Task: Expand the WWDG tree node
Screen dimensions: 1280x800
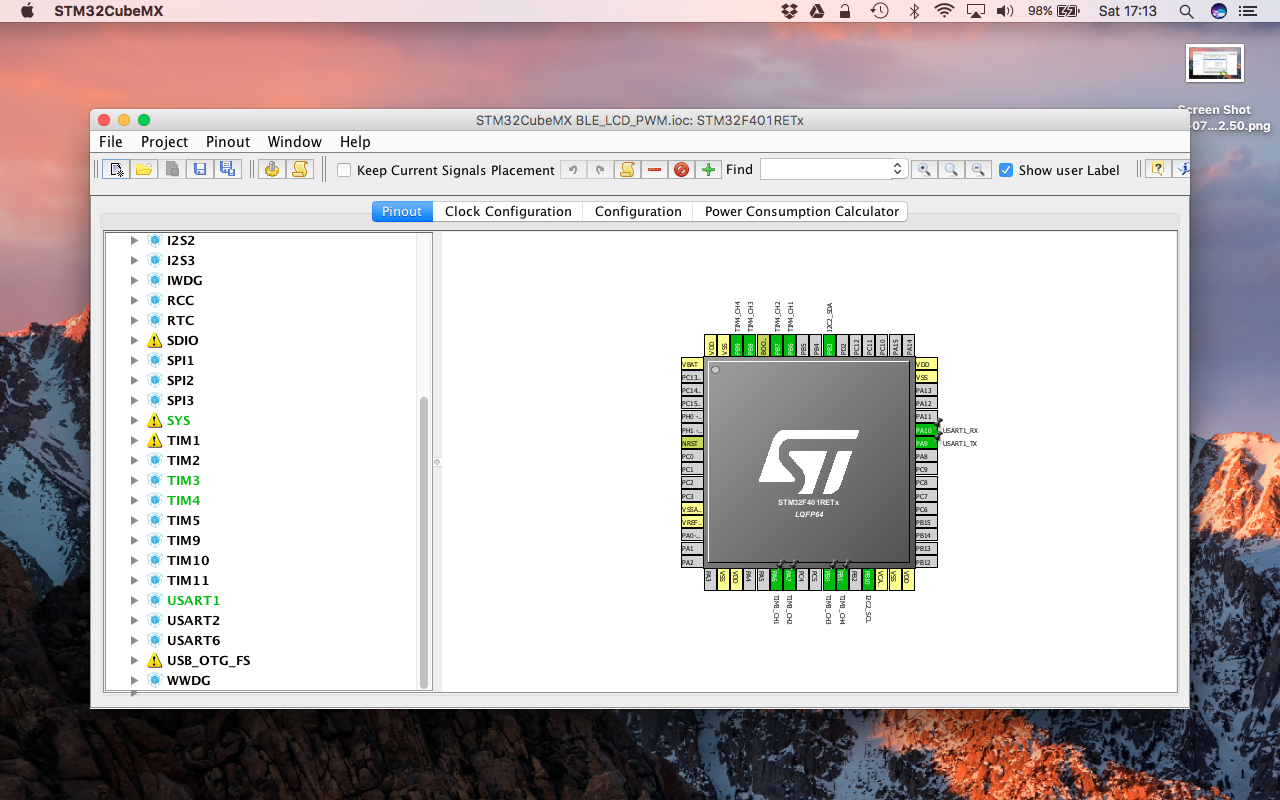Action: point(134,680)
